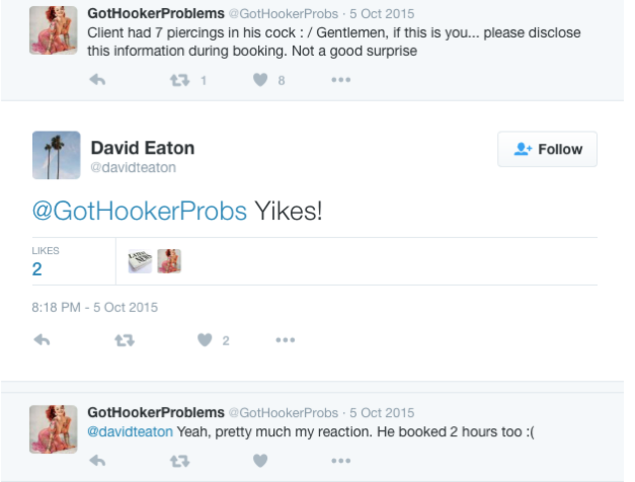Viewport: 635px width, 482px height.
Task: Click the Follow button for David Eaton
Action: pyautogui.click(x=547, y=149)
